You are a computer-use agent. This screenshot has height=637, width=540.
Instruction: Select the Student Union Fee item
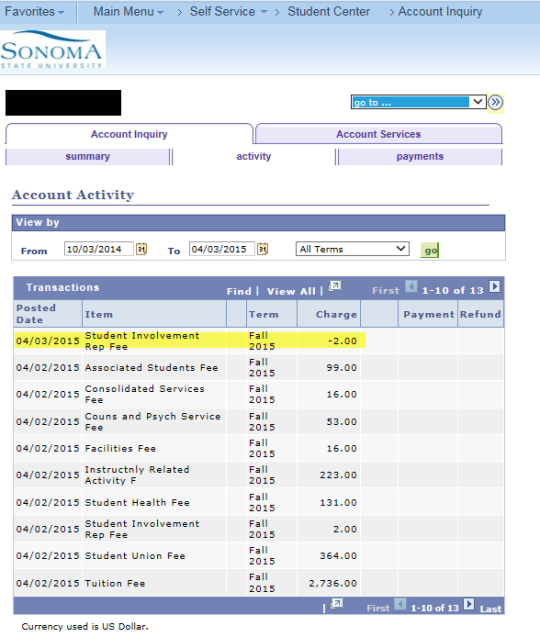pyautogui.click(x=135, y=556)
